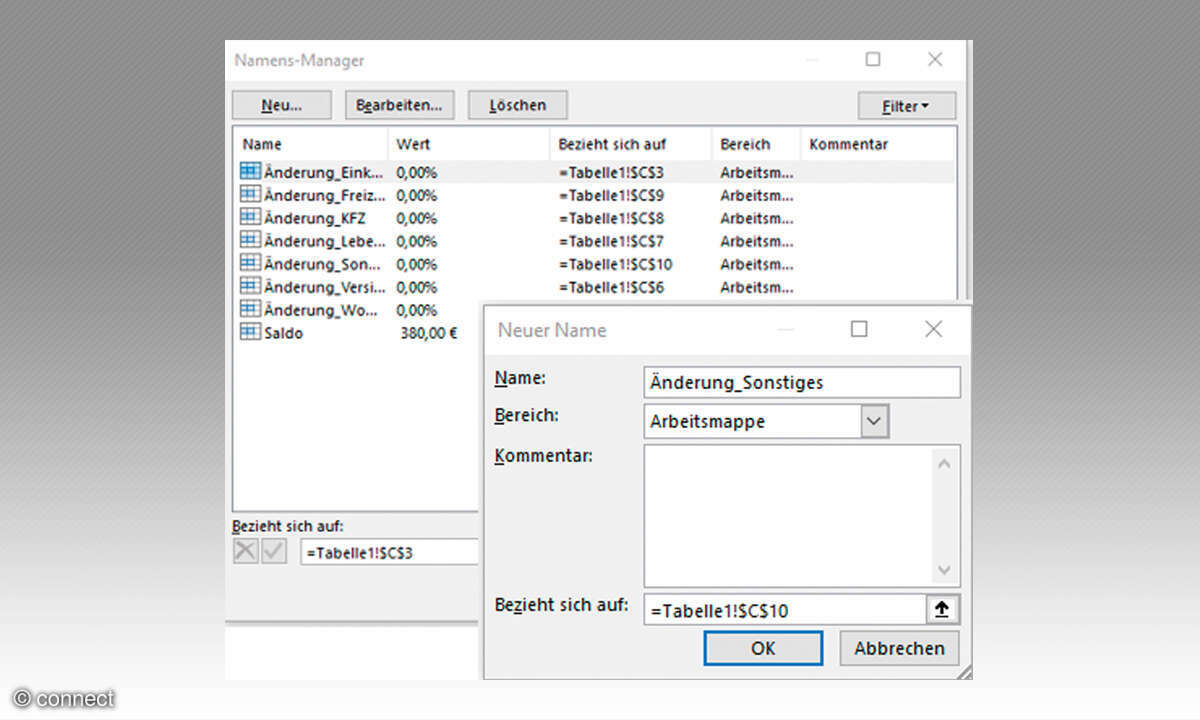The width and height of the screenshot is (1200, 720).
Task: Click the Bezieht sich auf column header
Action: click(x=631, y=144)
